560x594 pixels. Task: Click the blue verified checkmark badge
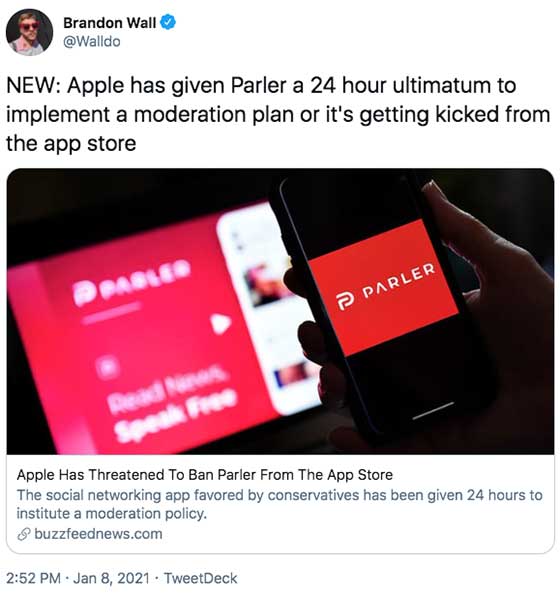168,22
